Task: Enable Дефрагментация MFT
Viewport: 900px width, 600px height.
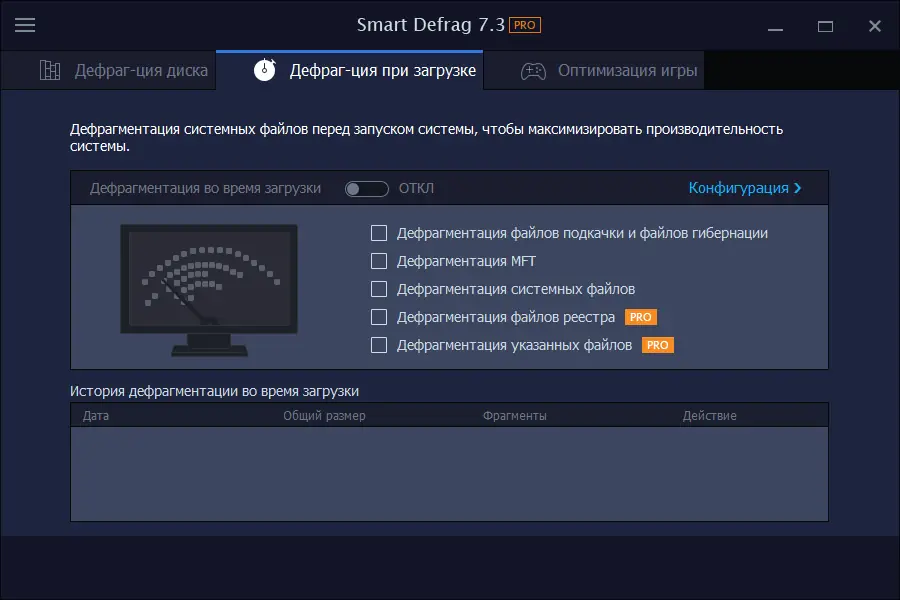Action: 379,261
